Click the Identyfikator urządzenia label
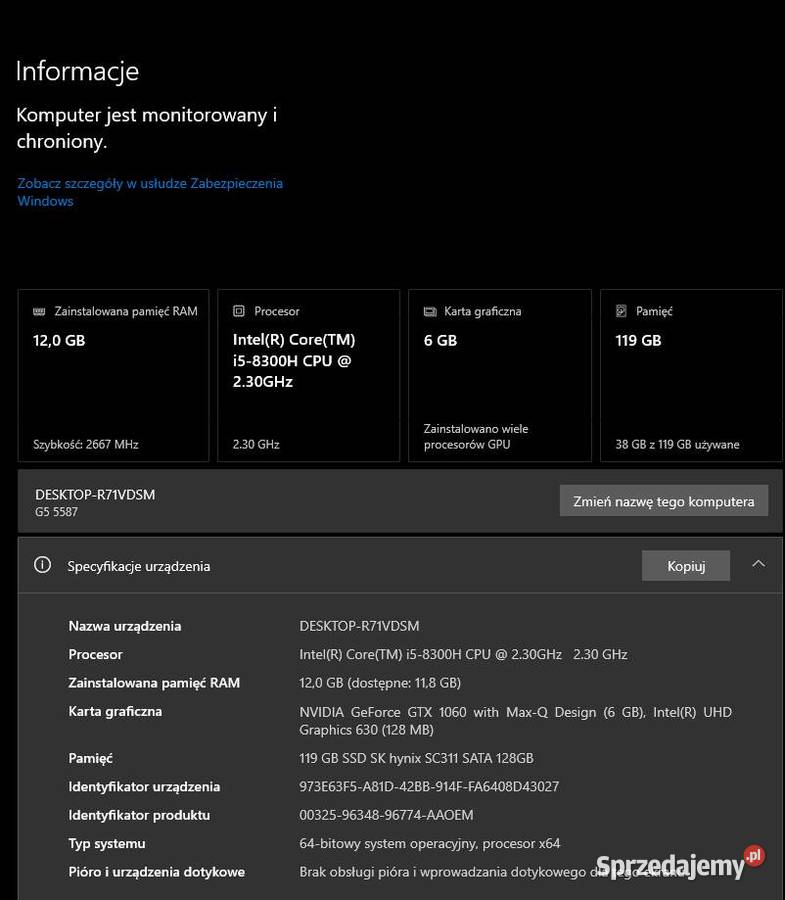 [x=144, y=786]
